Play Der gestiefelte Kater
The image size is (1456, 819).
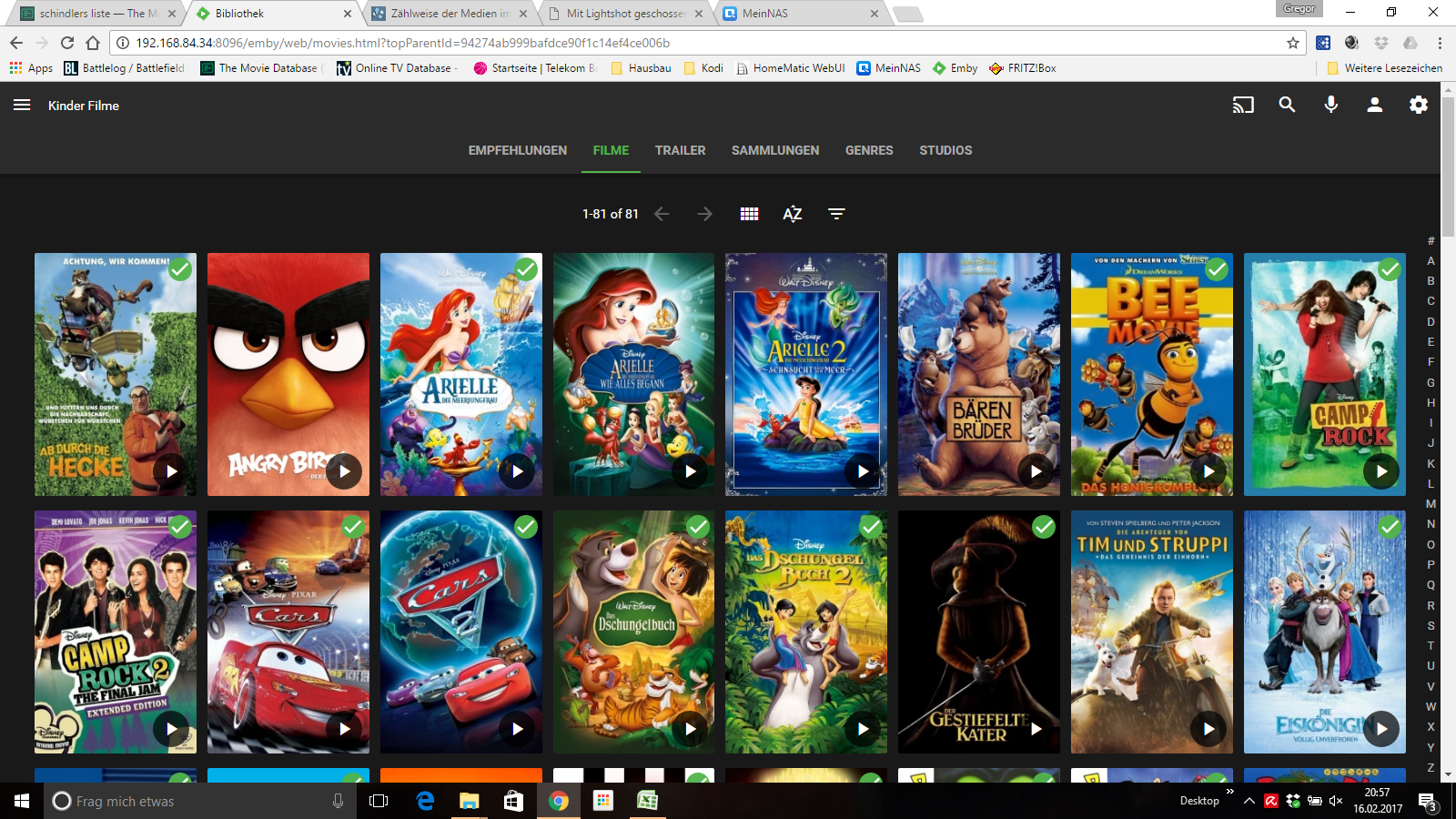[1036, 729]
